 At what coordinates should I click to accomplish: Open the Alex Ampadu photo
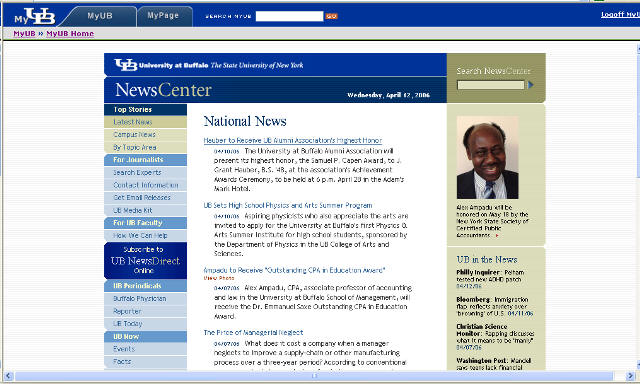click(487, 158)
